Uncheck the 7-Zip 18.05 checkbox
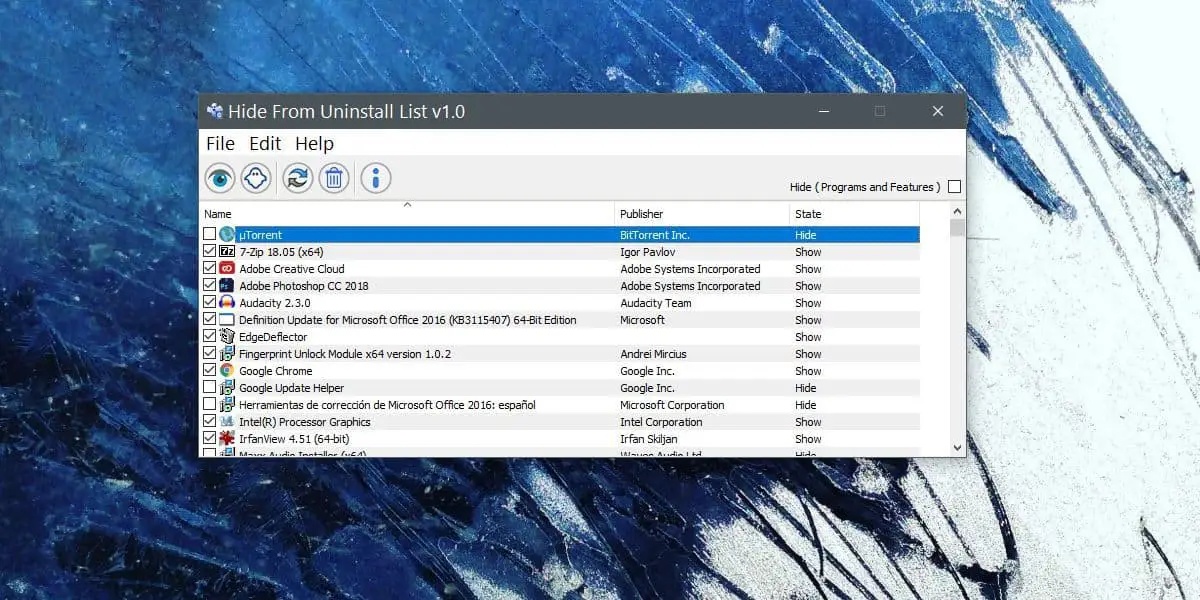Viewport: 1200px width, 600px height. [209, 252]
